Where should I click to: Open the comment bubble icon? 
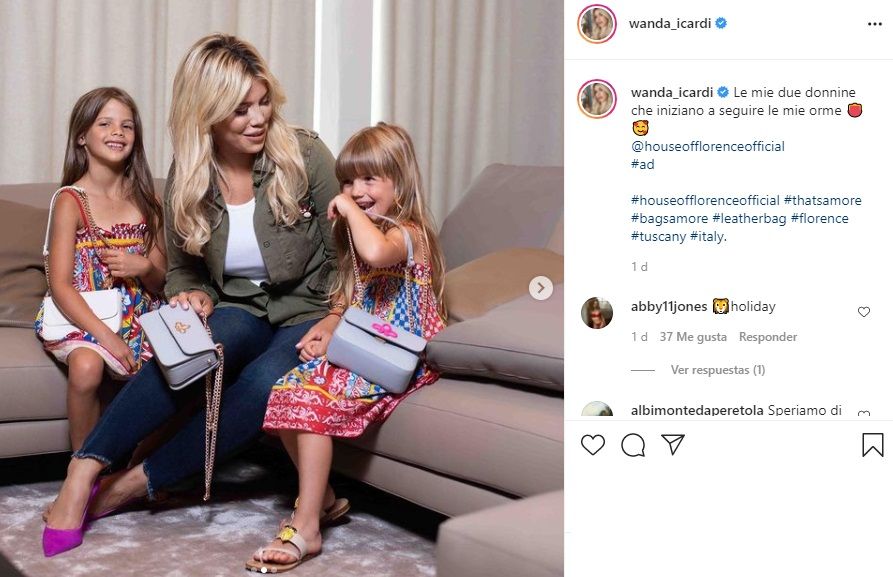[633, 445]
